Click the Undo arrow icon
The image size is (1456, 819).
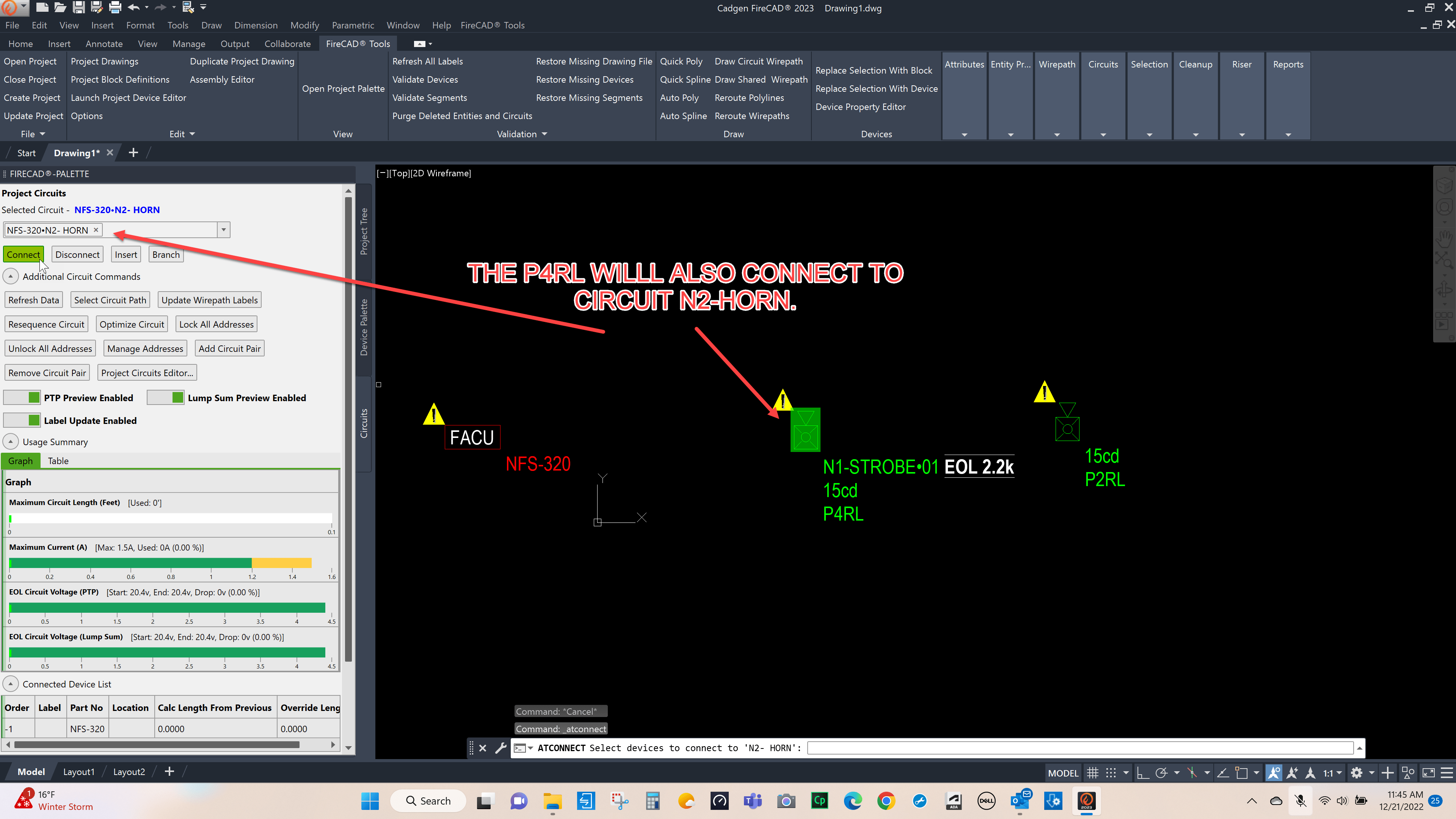pos(134,7)
